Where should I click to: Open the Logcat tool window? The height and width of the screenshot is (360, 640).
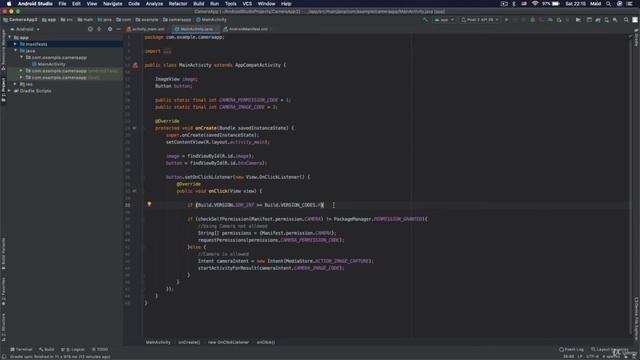pos(73,349)
